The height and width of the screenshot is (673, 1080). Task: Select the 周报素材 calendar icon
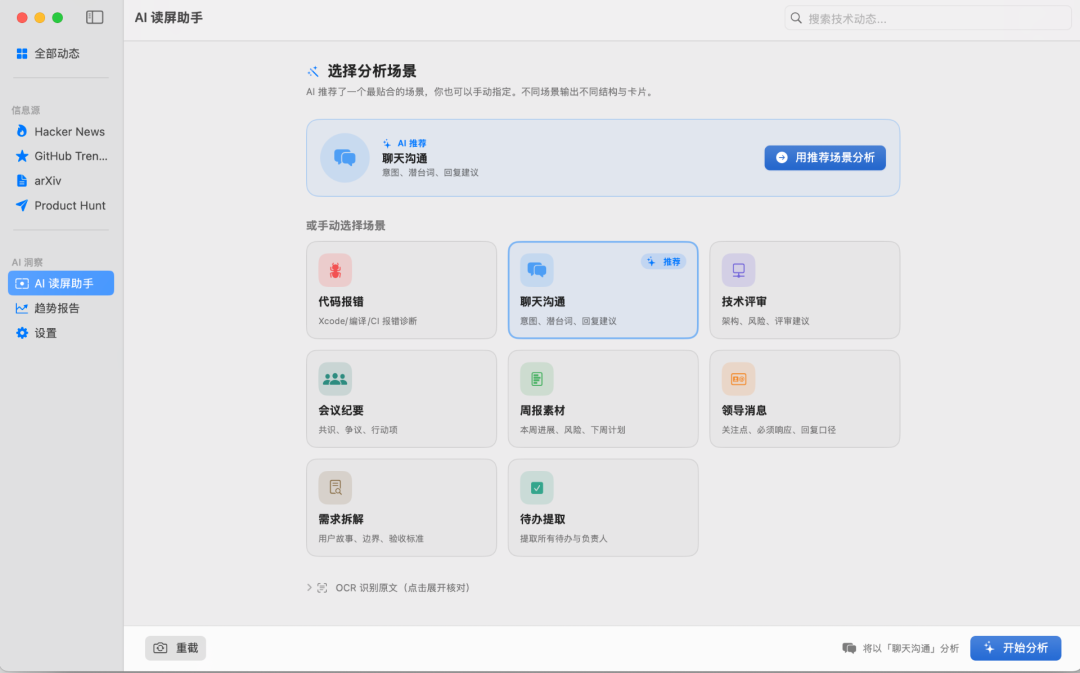537,379
